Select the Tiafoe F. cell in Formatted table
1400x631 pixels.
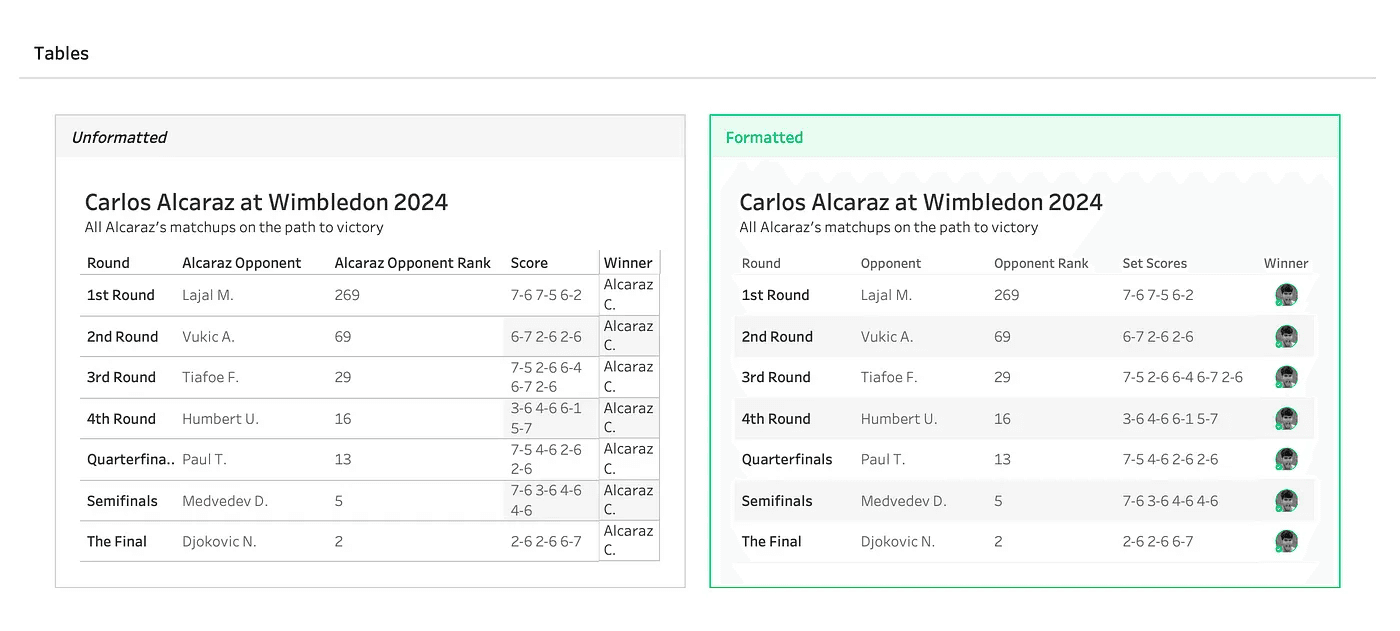click(x=888, y=378)
